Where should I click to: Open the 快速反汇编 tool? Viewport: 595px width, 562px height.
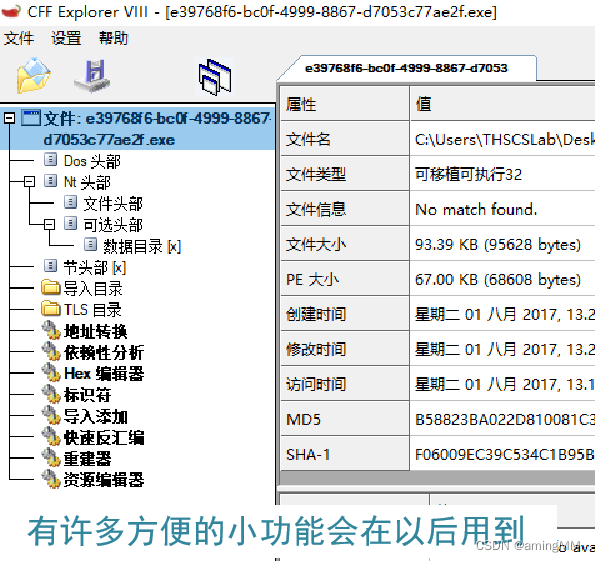point(104,438)
